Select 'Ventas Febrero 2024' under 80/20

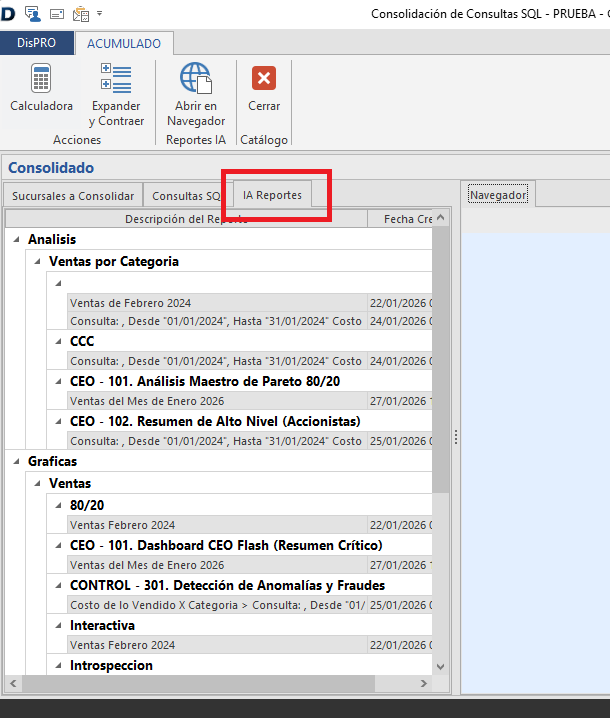(x=250, y=525)
